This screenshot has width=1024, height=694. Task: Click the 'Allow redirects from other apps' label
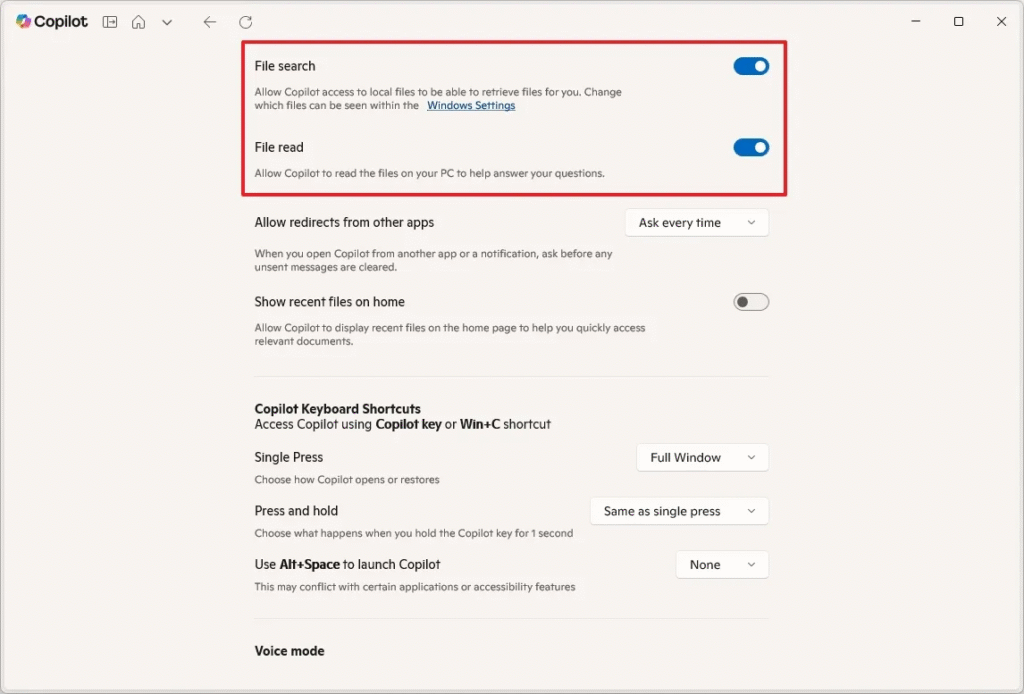(x=344, y=223)
